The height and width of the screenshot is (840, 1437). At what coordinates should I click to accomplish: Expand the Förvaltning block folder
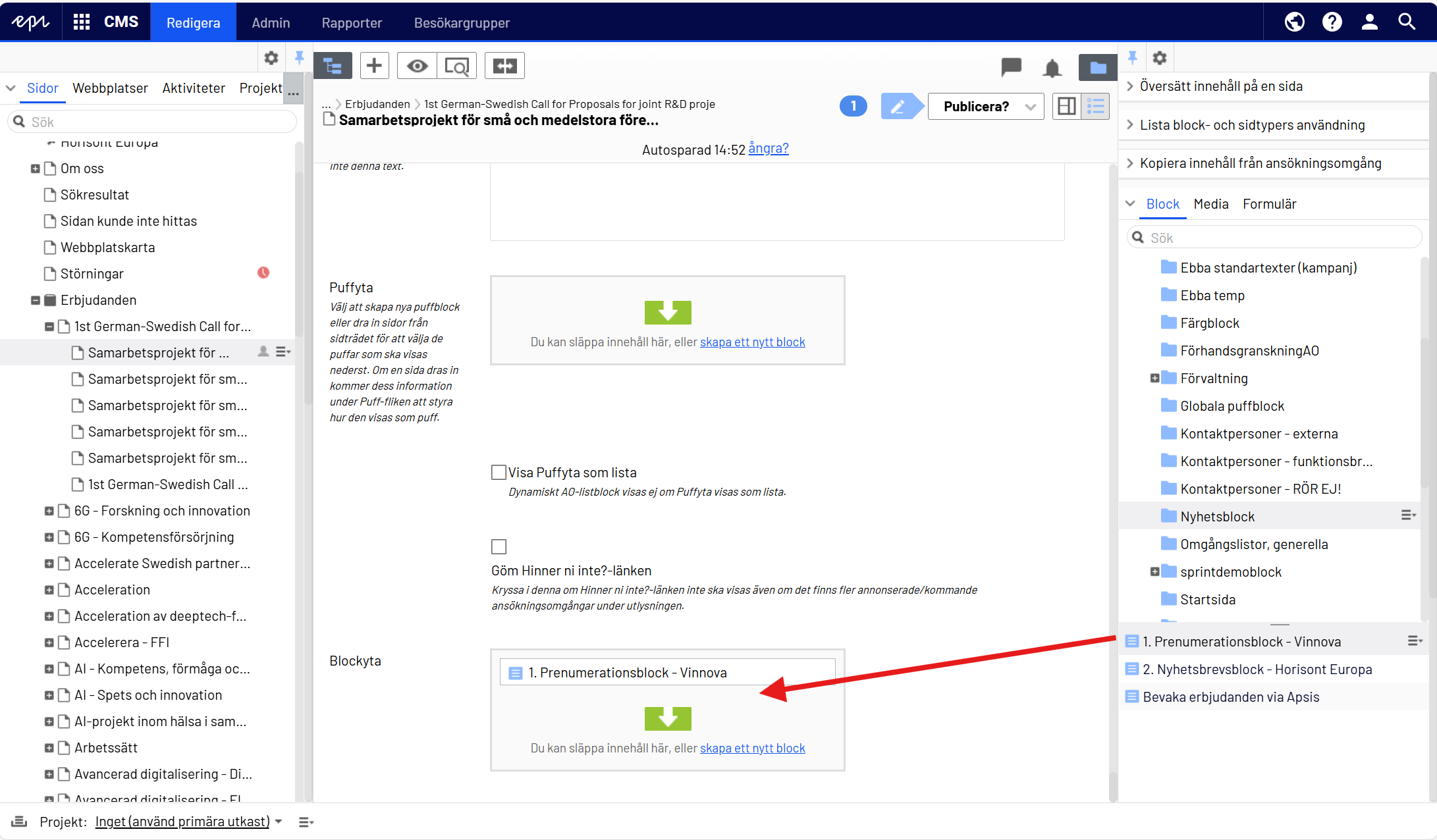click(1154, 379)
